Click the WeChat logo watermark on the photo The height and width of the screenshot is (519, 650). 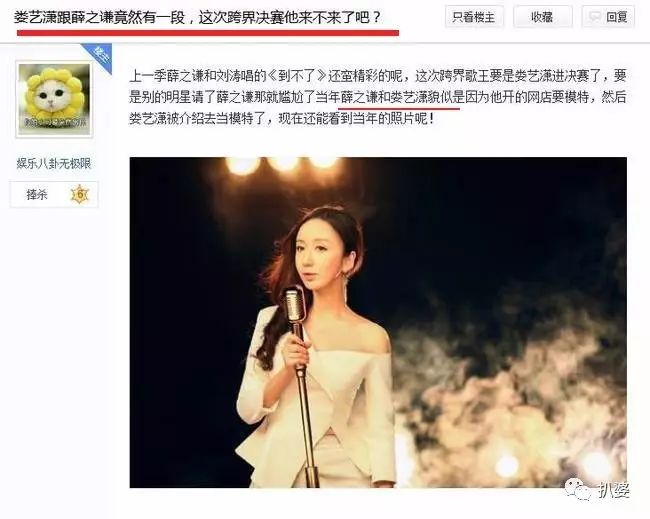[x=578, y=489]
